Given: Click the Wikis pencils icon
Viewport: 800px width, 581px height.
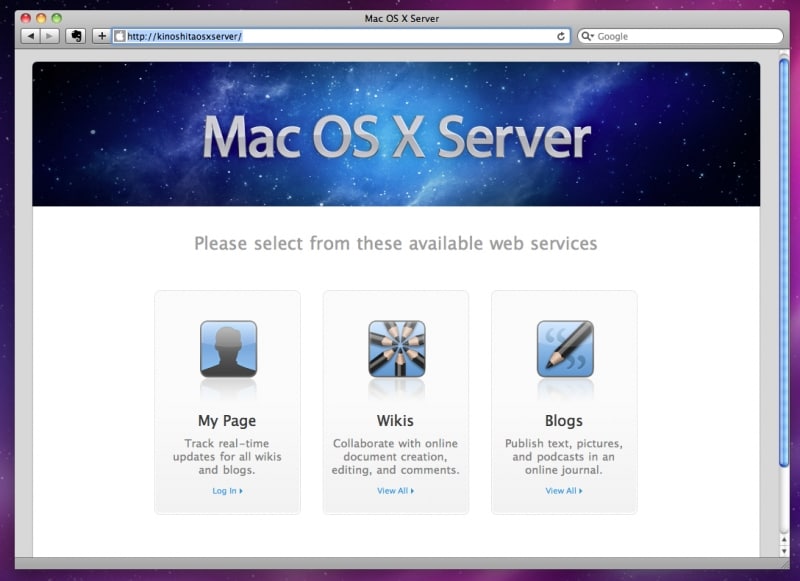Looking at the screenshot, I should pos(396,349).
